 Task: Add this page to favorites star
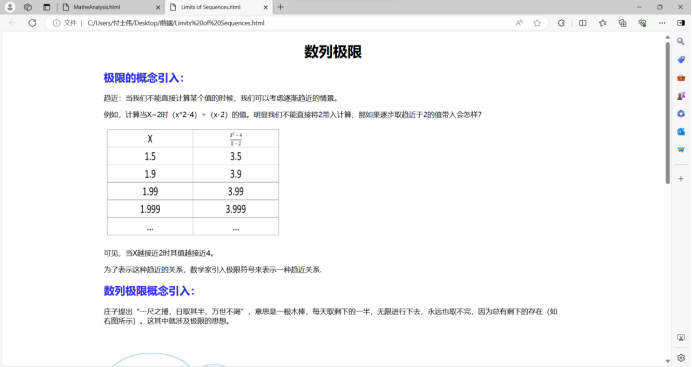(x=537, y=23)
